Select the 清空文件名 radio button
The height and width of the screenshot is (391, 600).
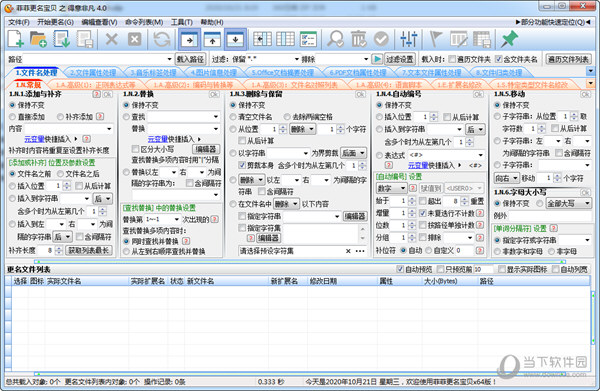pyautogui.click(x=233, y=117)
